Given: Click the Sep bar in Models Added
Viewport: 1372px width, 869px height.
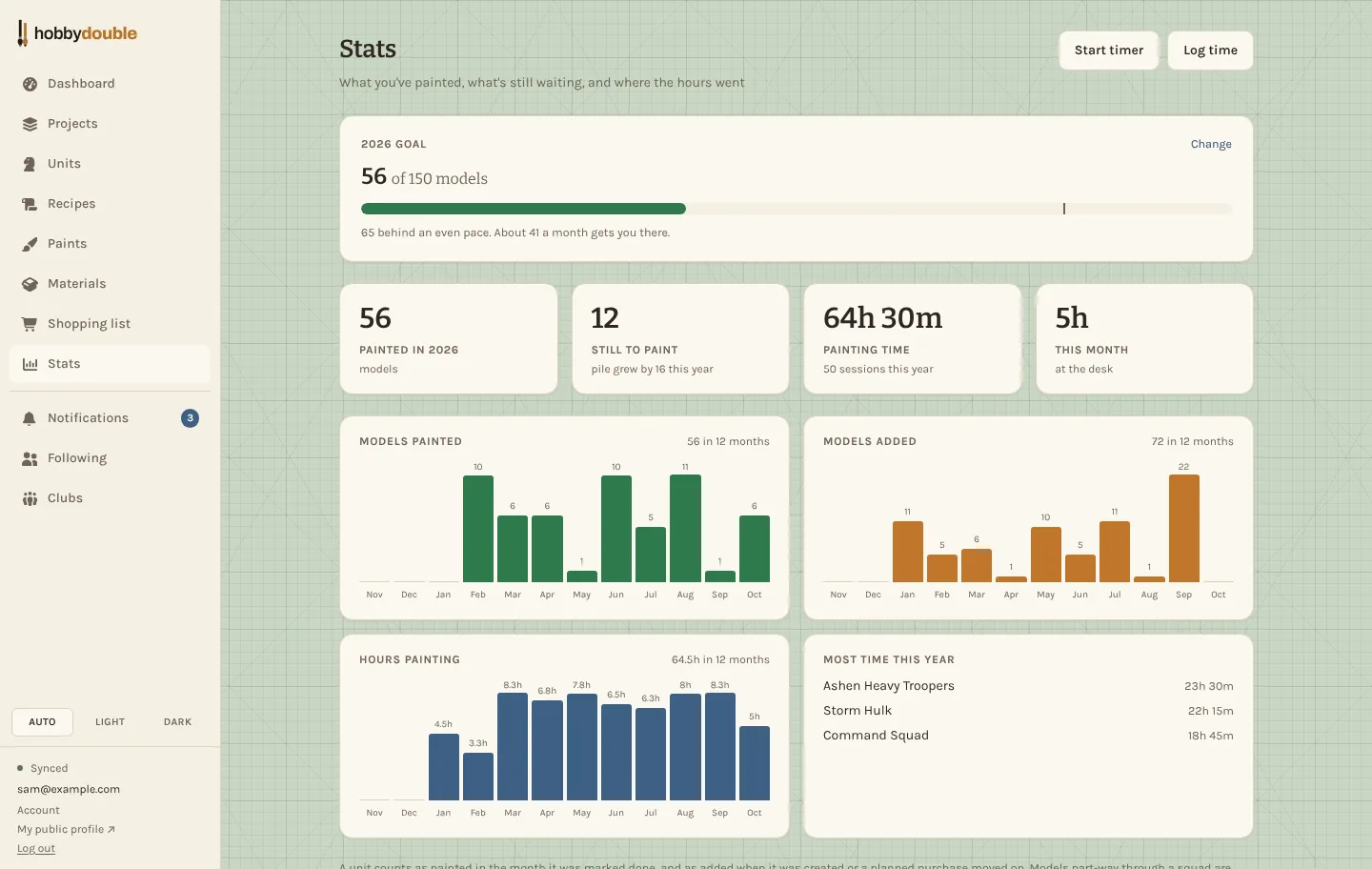Looking at the screenshot, I should click(x=1184, y=528).
